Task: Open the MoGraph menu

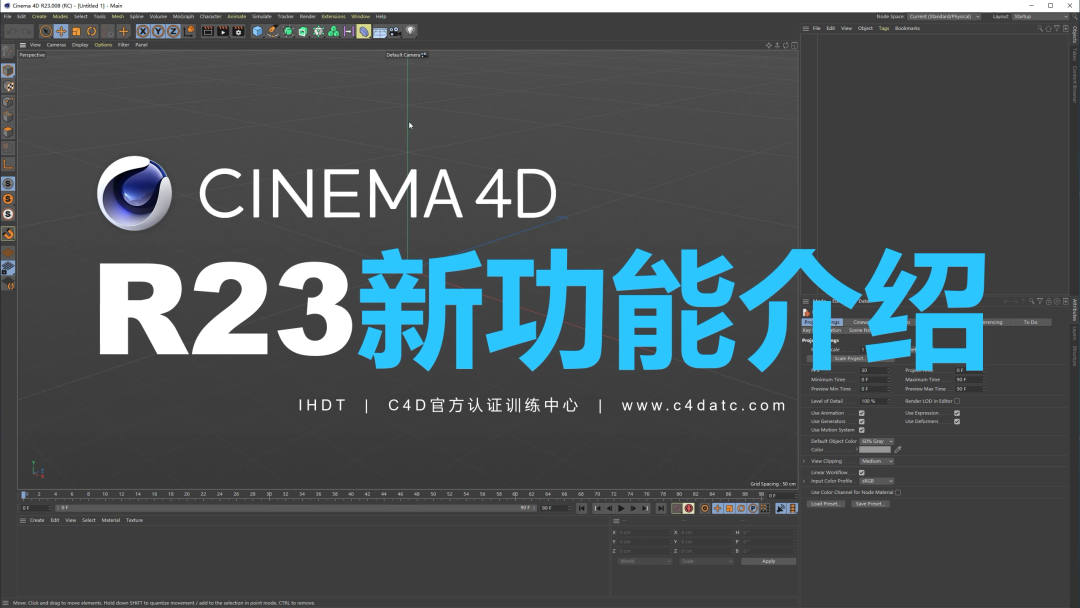Action: (183, 17)
